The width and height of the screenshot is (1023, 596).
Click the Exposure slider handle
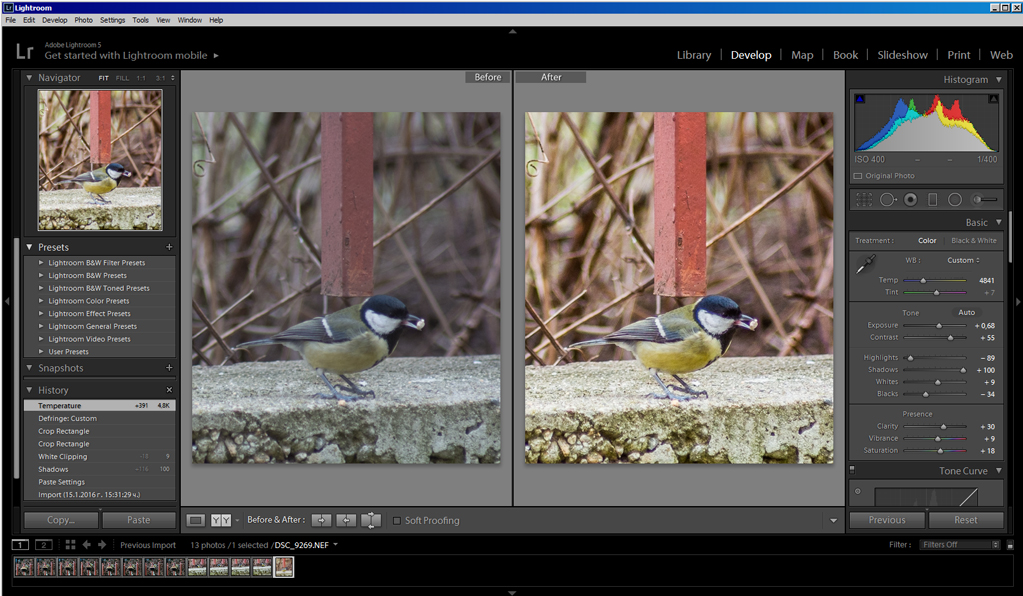(938, 325)
